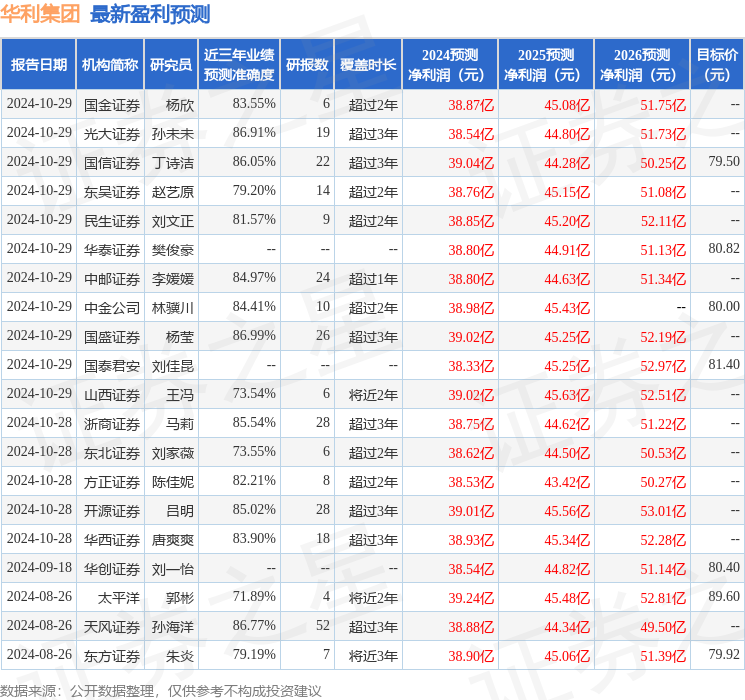
Task: Click researcher name 唐爽爽
Action: tap(172, 540)
